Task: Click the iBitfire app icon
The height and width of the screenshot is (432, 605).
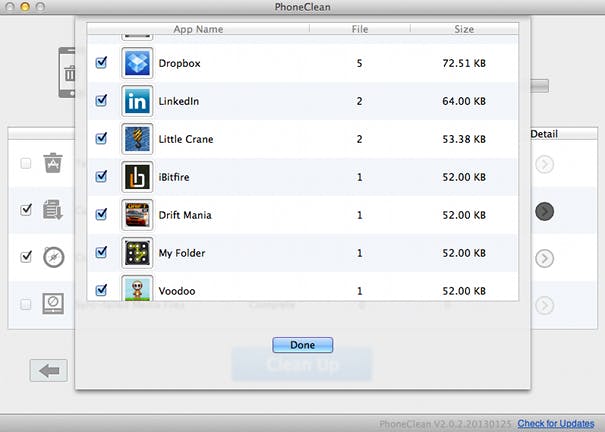Action: tap(137, 177)
